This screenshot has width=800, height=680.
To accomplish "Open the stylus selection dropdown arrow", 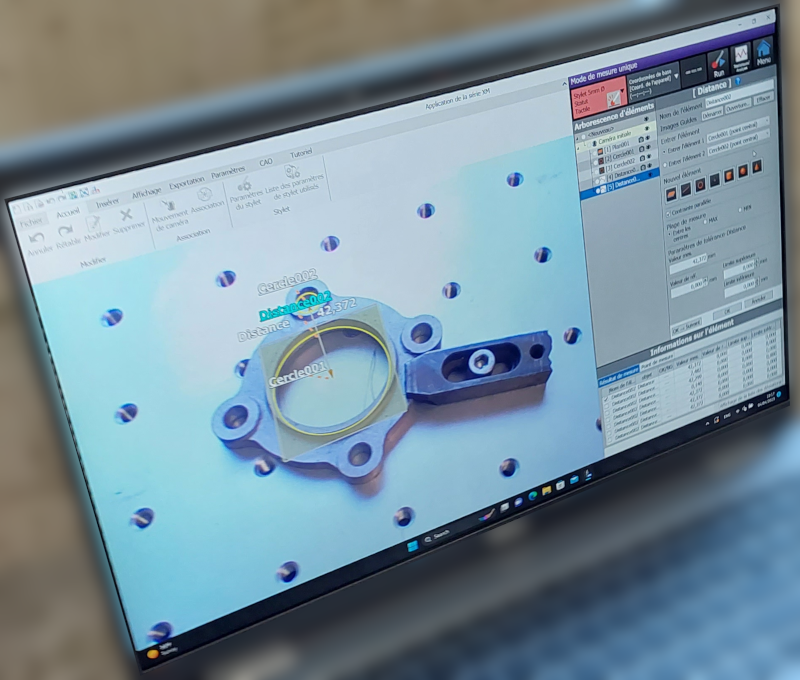I will click(622, 91).
